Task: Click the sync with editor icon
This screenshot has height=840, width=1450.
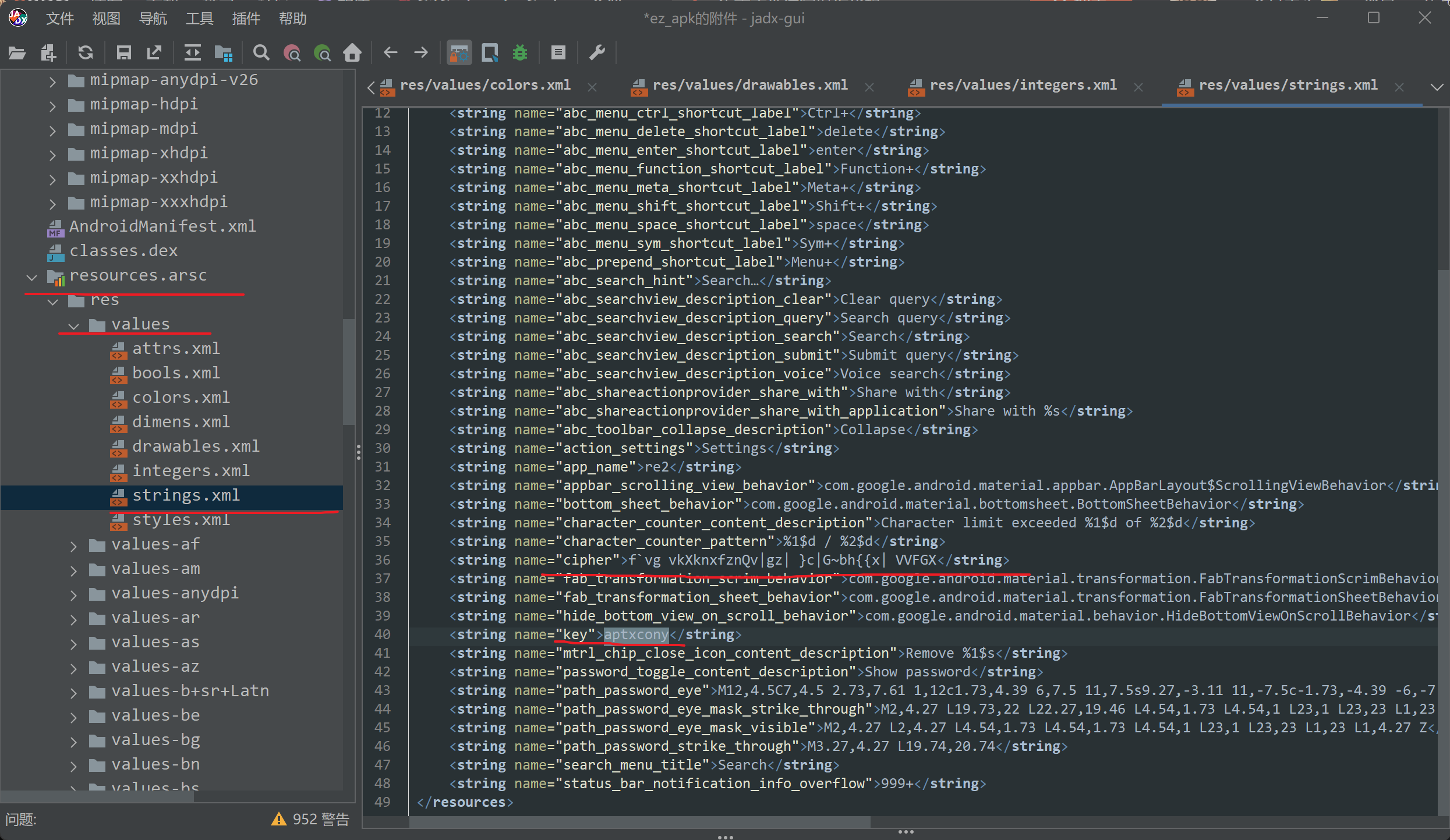Action: pos(192,53)
